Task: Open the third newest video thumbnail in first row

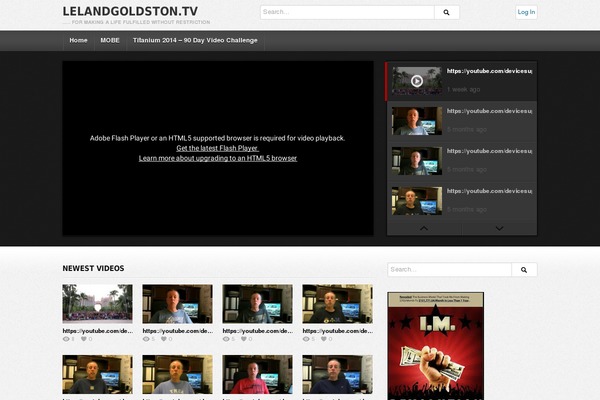Action: click(x=258, y=304)
